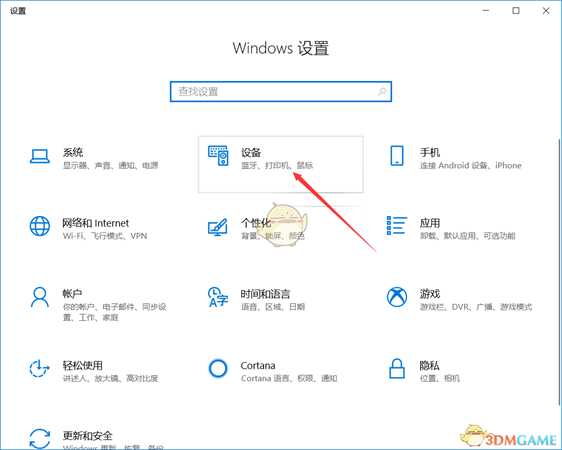Image resolution: width=562 pixels, height=450 pixels.
Task: Click the 帐户 title
Action: 72,294
